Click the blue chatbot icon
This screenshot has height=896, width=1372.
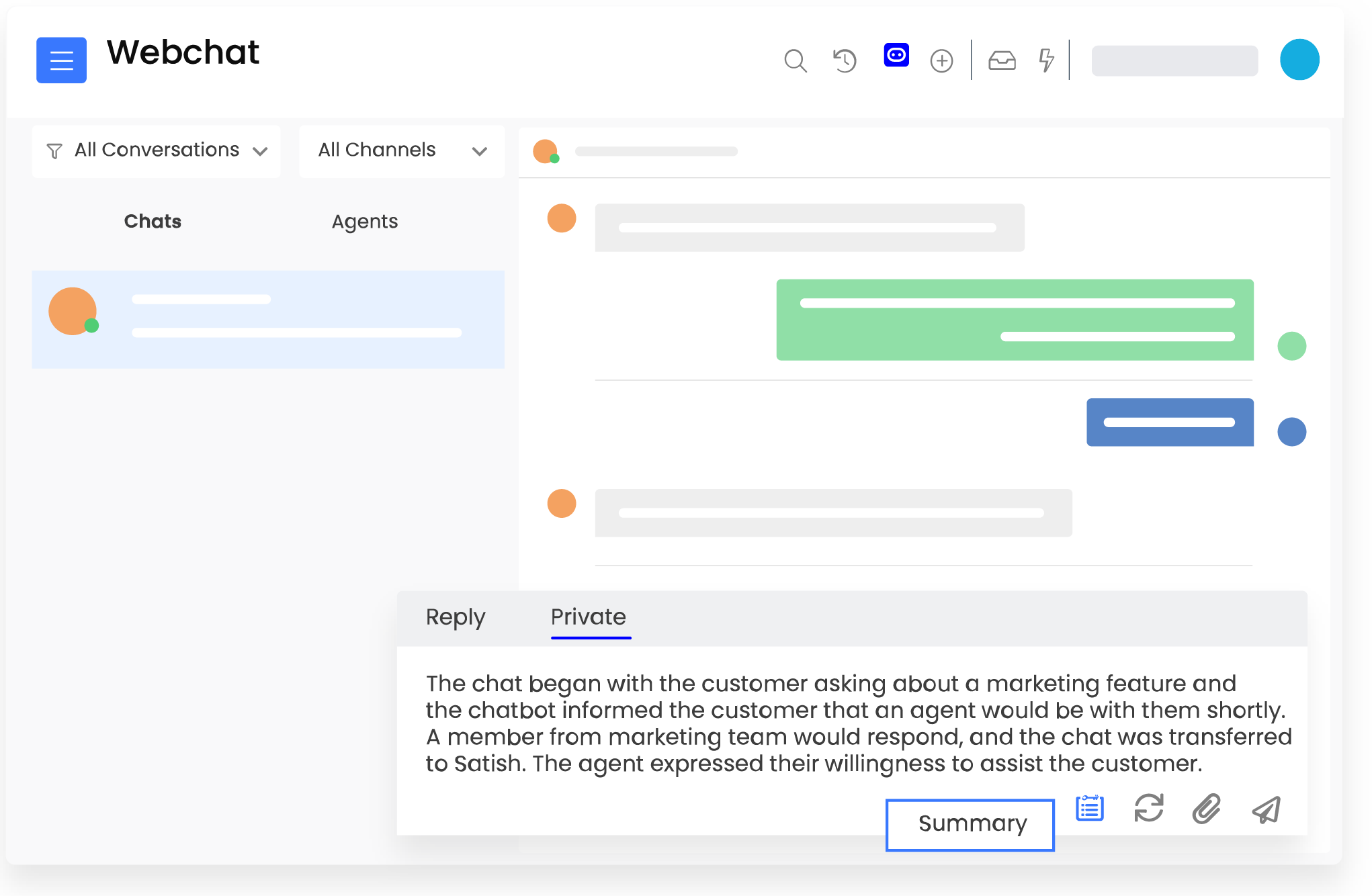[x=896, y=55]
